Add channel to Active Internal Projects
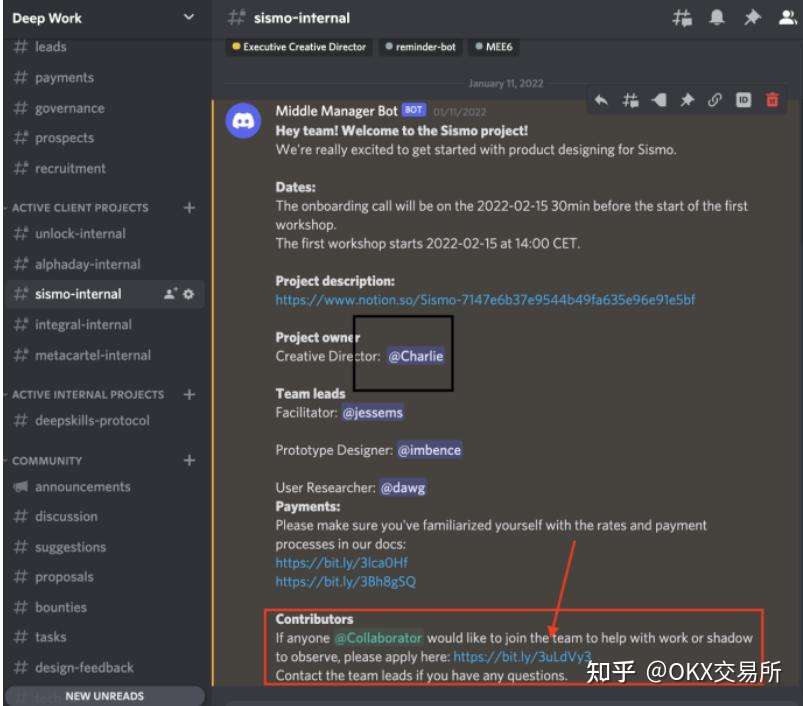Image resolution: width=803 pixels, height=706 pixels. pyautogui.click(x=189, y=395)
